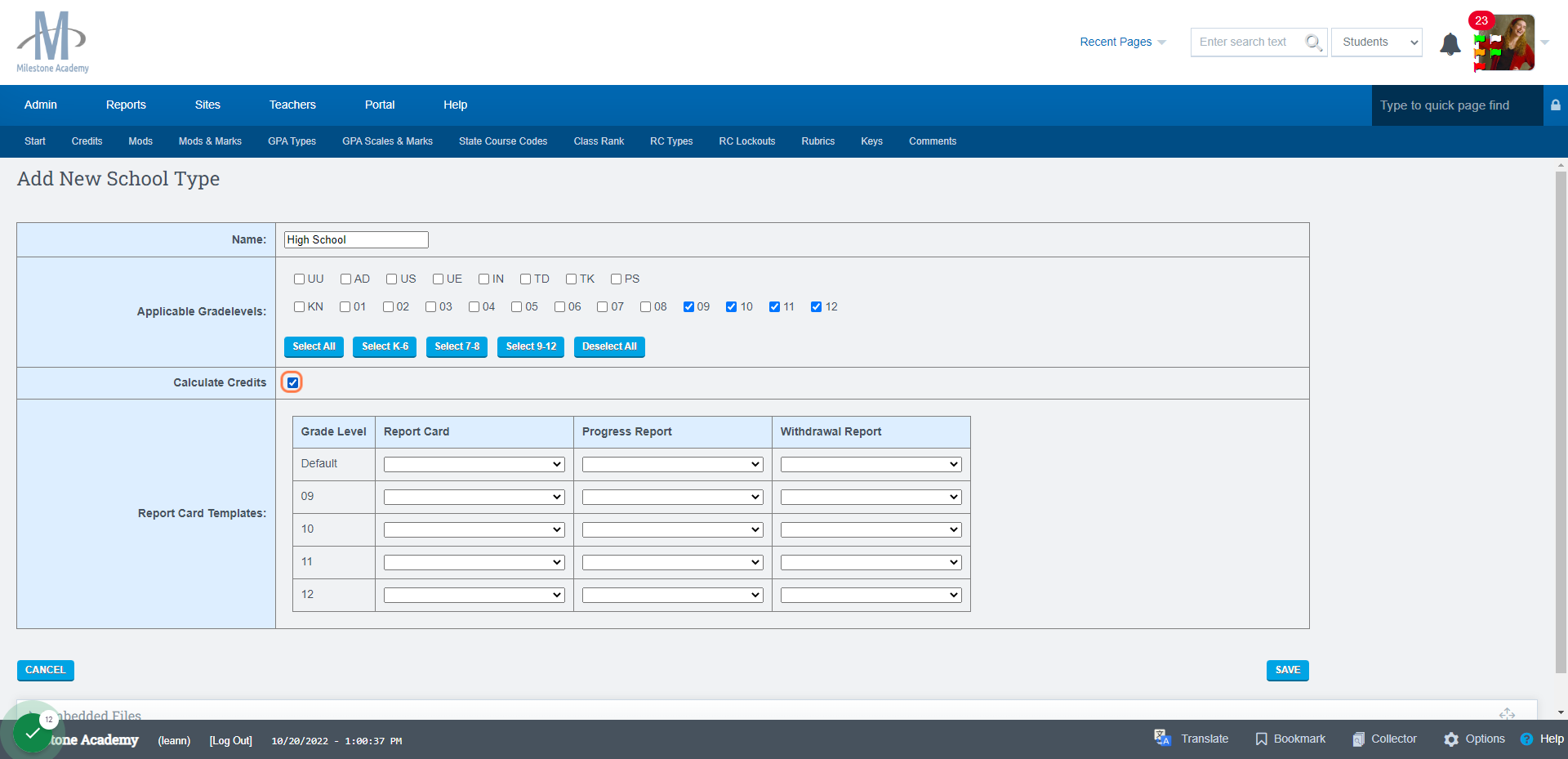Image resolution: width=1568 pixels, height=759 pixels.
Task: Expand the profile menu arrow
Action: click(x=1545, y=42)
